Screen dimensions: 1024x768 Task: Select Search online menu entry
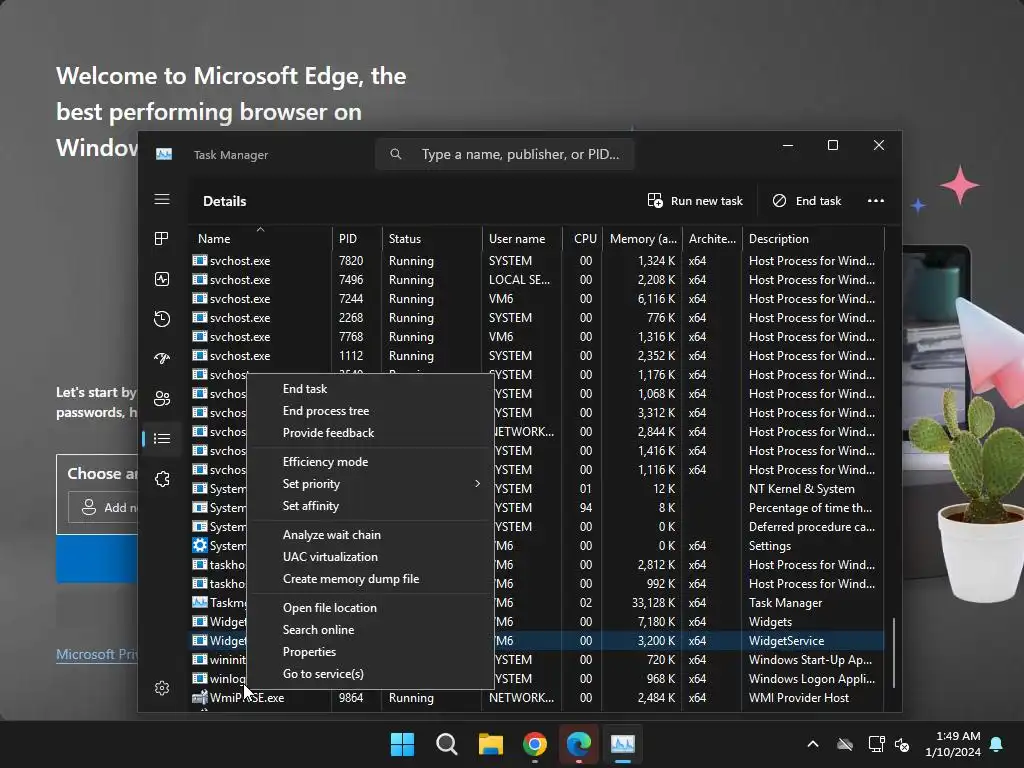tap(371, 630)
